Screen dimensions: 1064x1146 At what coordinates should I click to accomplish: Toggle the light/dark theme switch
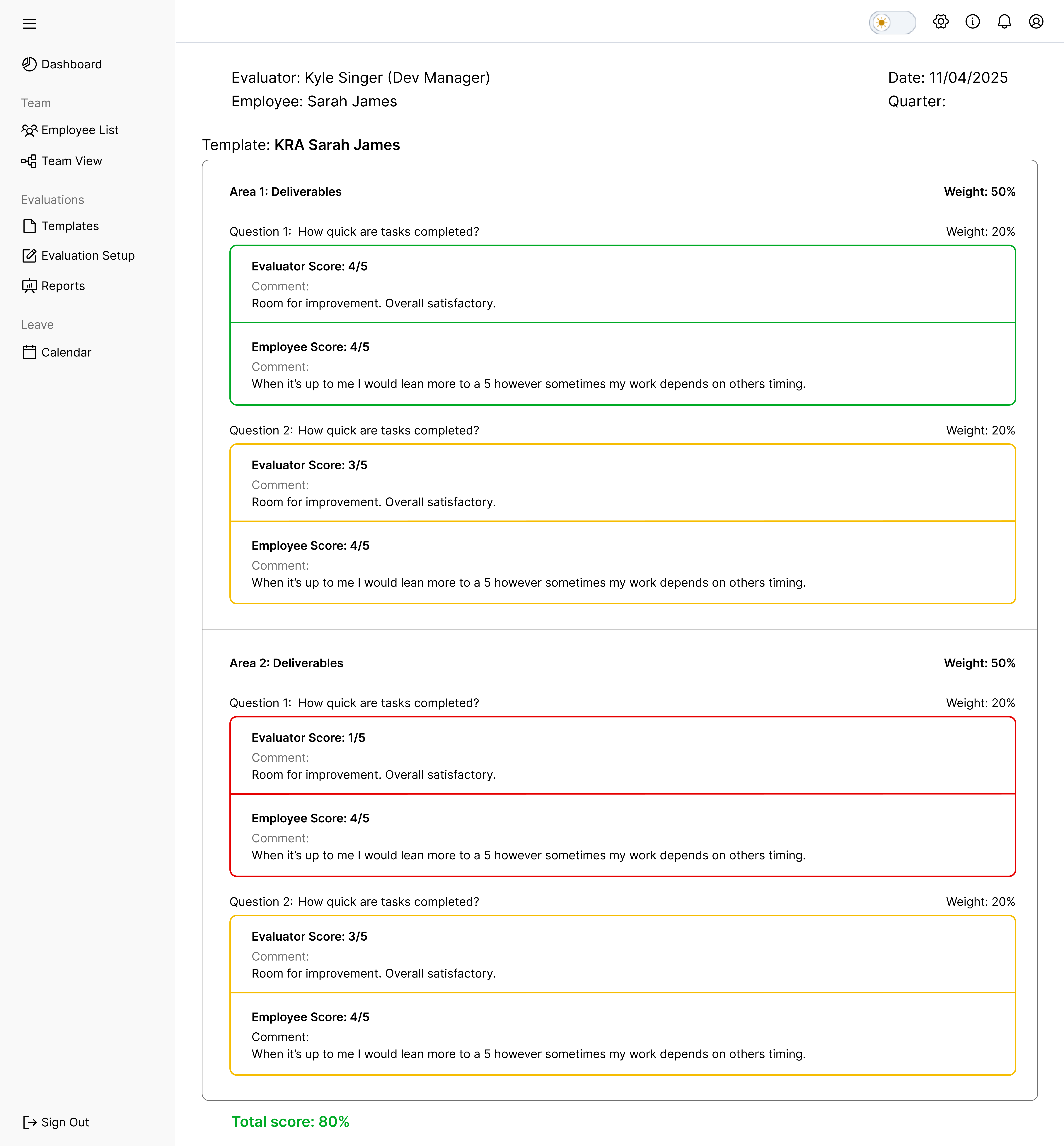pyautogui.click(x=892, y=23)
